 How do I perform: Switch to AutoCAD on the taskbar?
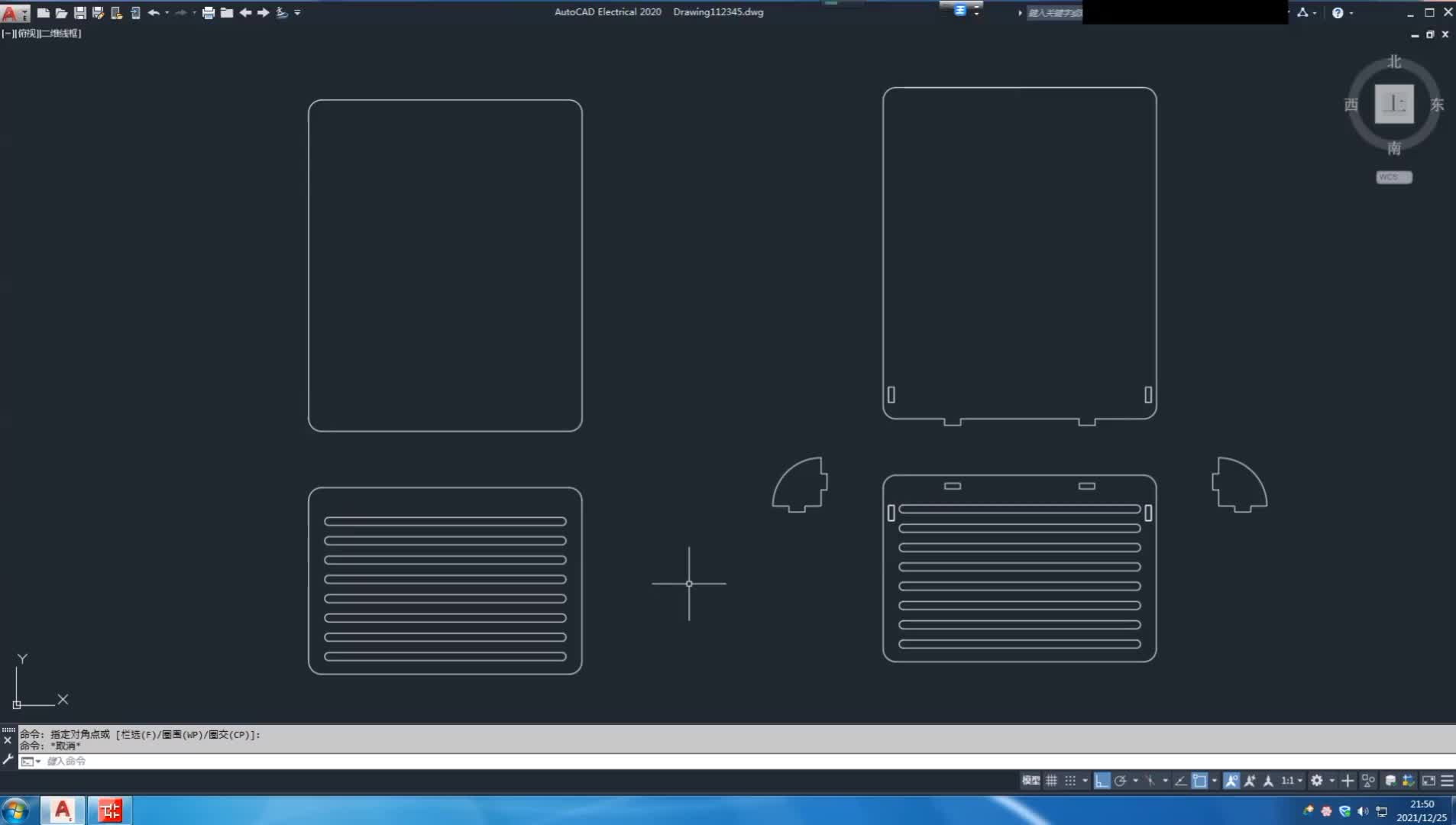click(62, 810)
